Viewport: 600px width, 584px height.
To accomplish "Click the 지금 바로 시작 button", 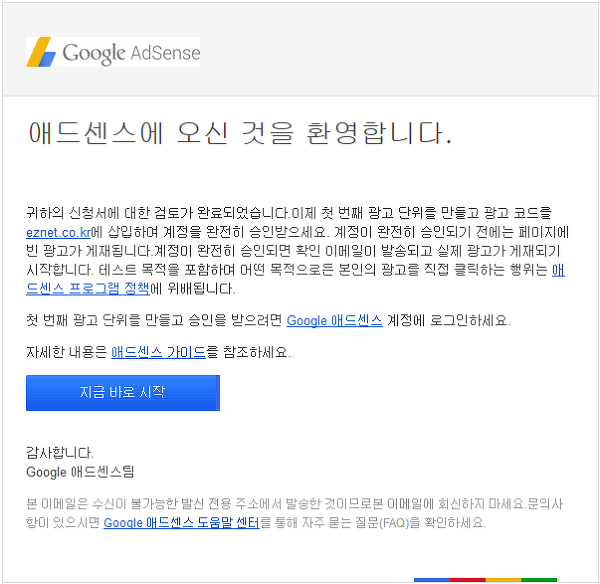I will (123, 393).
